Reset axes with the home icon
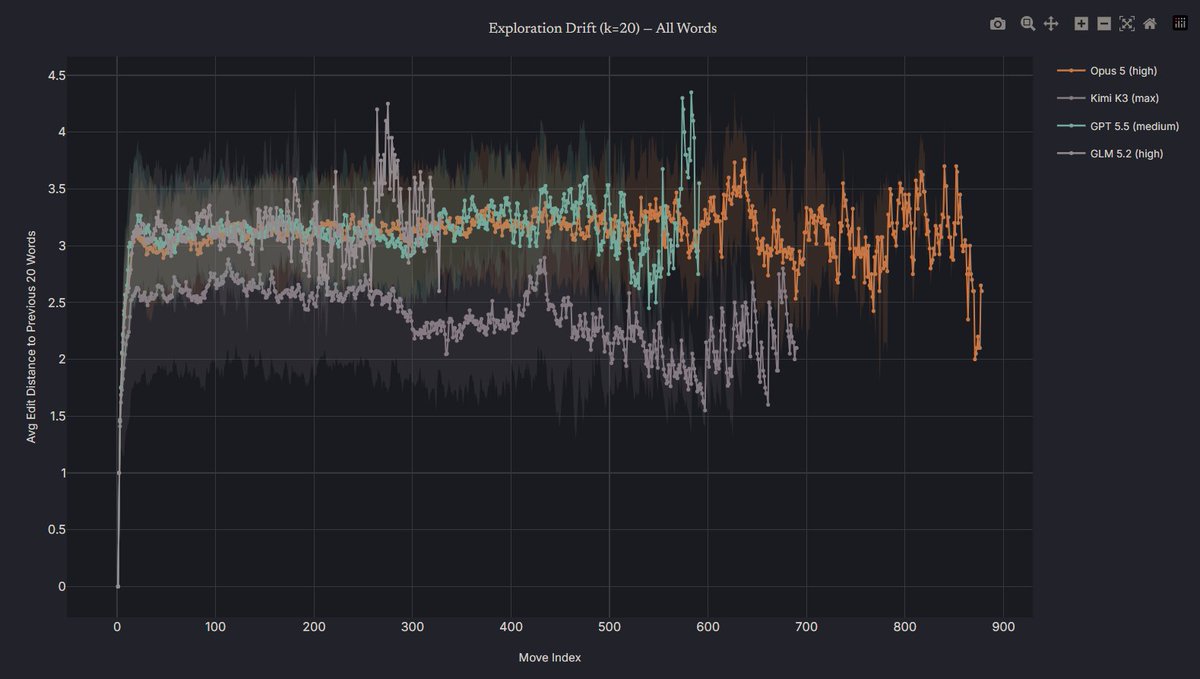This screenshot has height=679, width=1200. point(1150,23)
